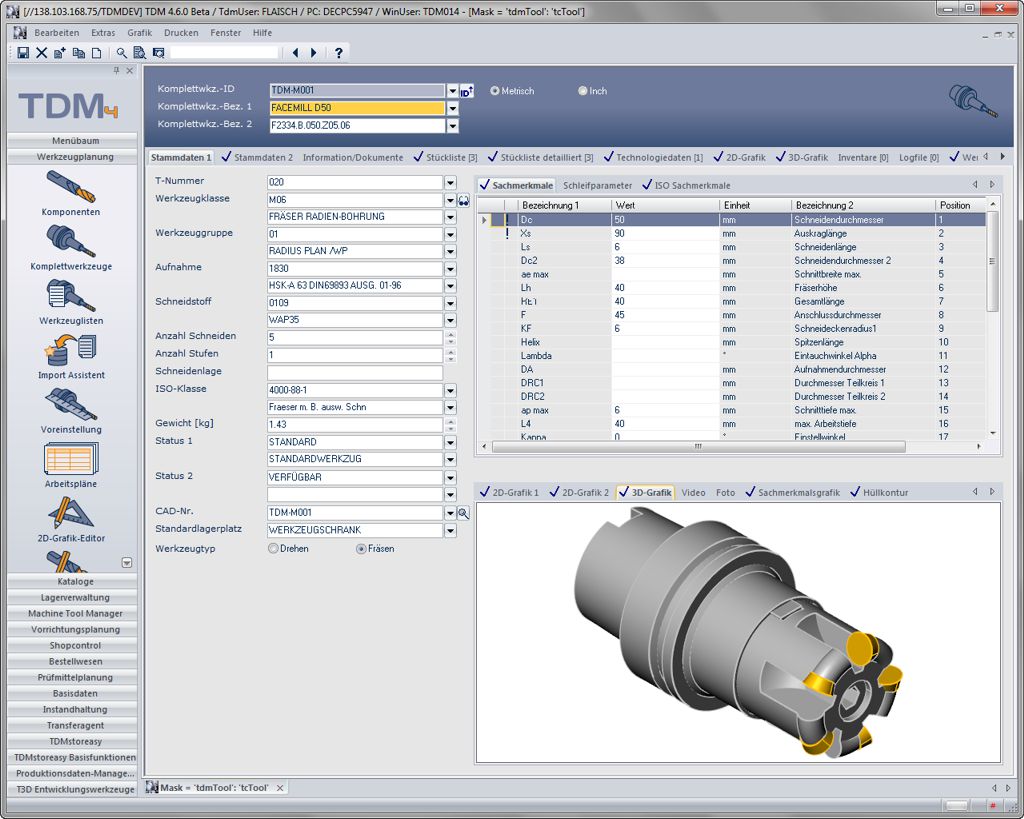
Task: Click the Sachmerkmale table horizontal scrollbar
Action: click(698, 447)
